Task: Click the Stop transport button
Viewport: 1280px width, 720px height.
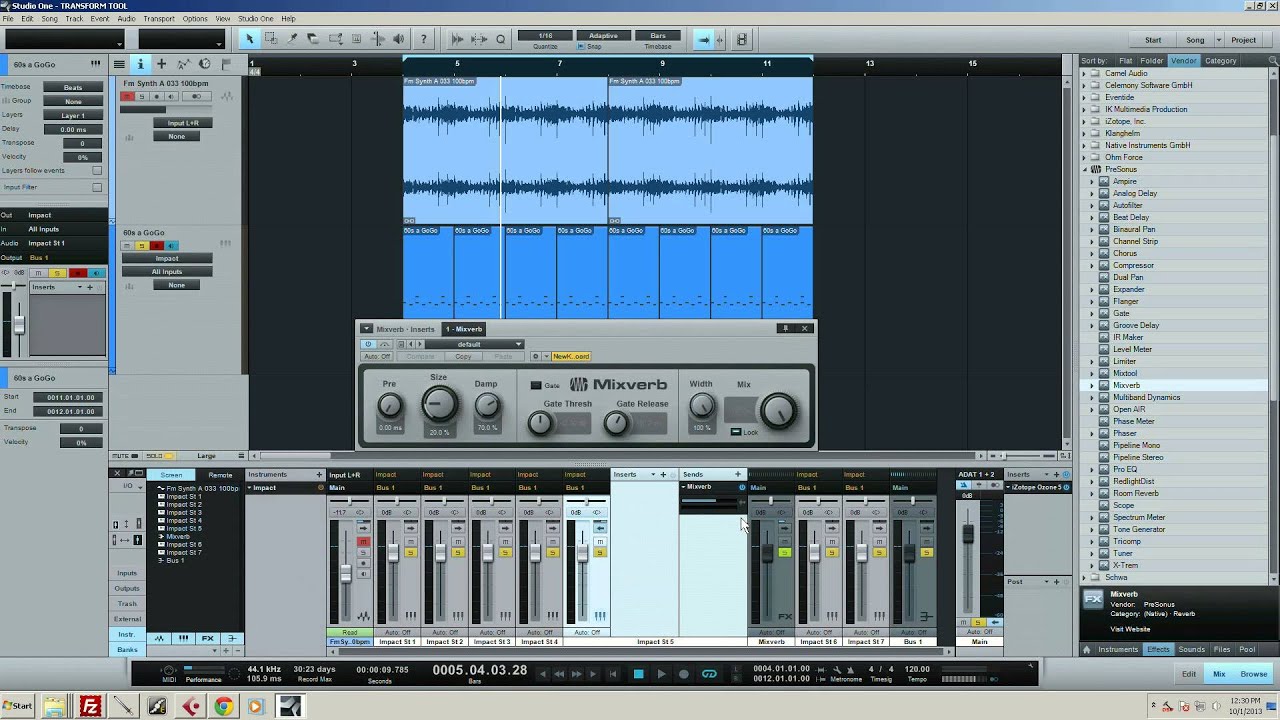Action: [638, 674]
